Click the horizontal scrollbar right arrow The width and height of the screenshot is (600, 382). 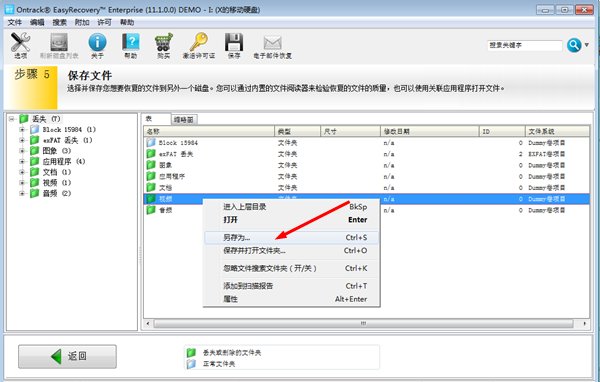pyautogui.click(x=585, y=324)
